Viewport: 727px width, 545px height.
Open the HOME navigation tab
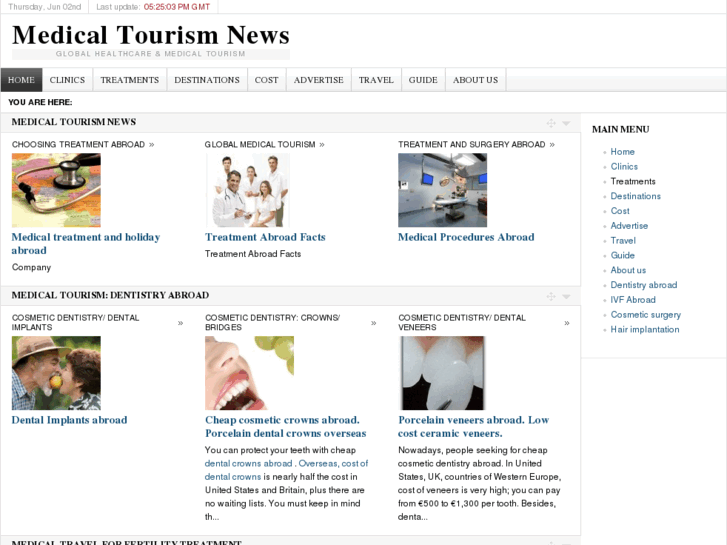(x=21, y=80)
